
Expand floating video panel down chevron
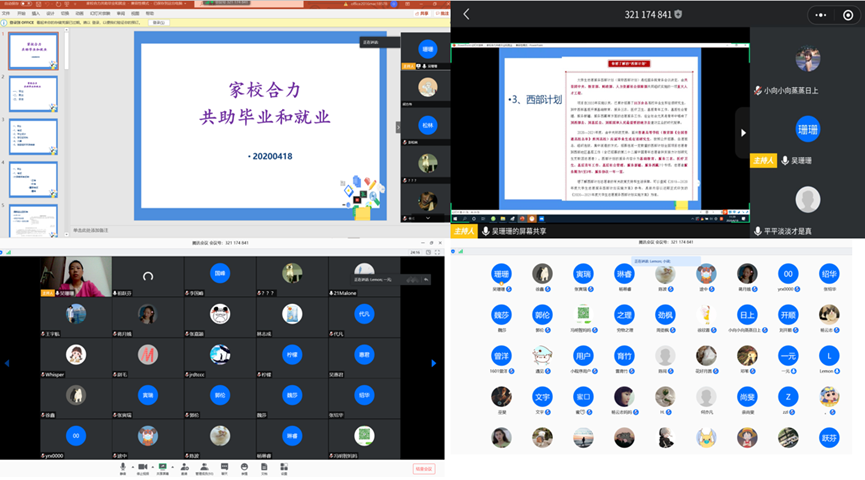coord(428,218)
